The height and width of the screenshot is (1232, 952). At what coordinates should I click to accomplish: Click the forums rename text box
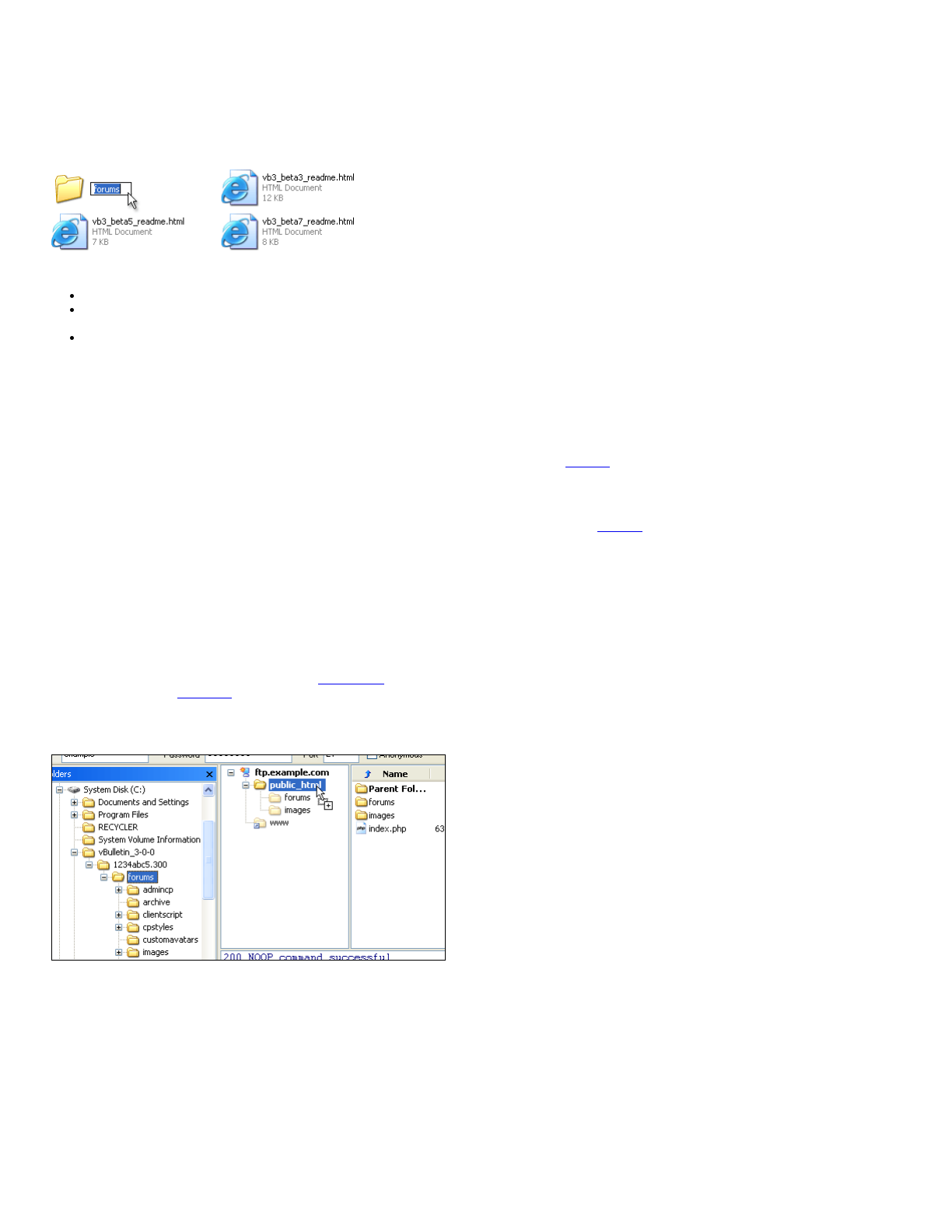coord(111,189)
